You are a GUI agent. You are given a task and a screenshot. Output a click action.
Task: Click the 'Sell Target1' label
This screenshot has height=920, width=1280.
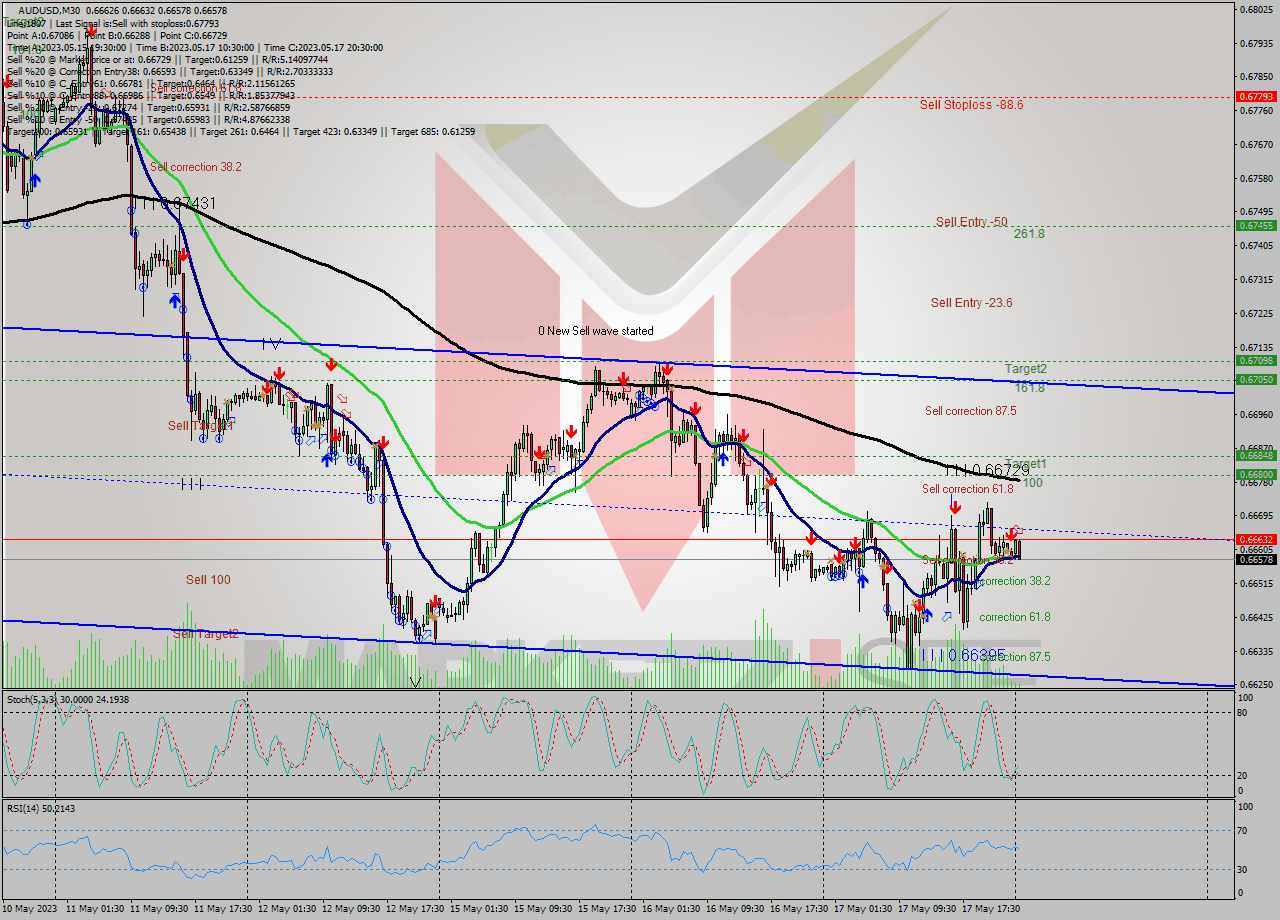point(200,426)
